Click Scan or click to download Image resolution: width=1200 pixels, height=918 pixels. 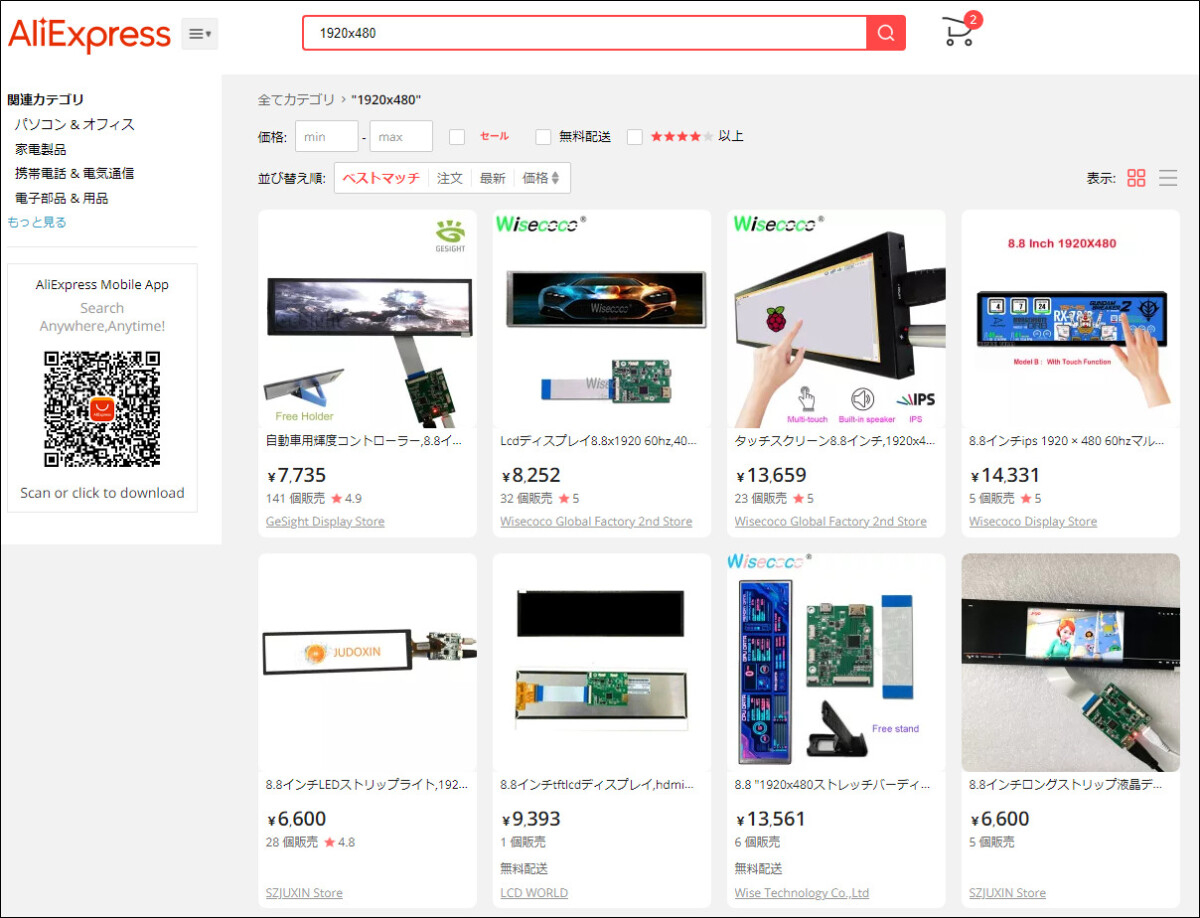tap(102, 493)
